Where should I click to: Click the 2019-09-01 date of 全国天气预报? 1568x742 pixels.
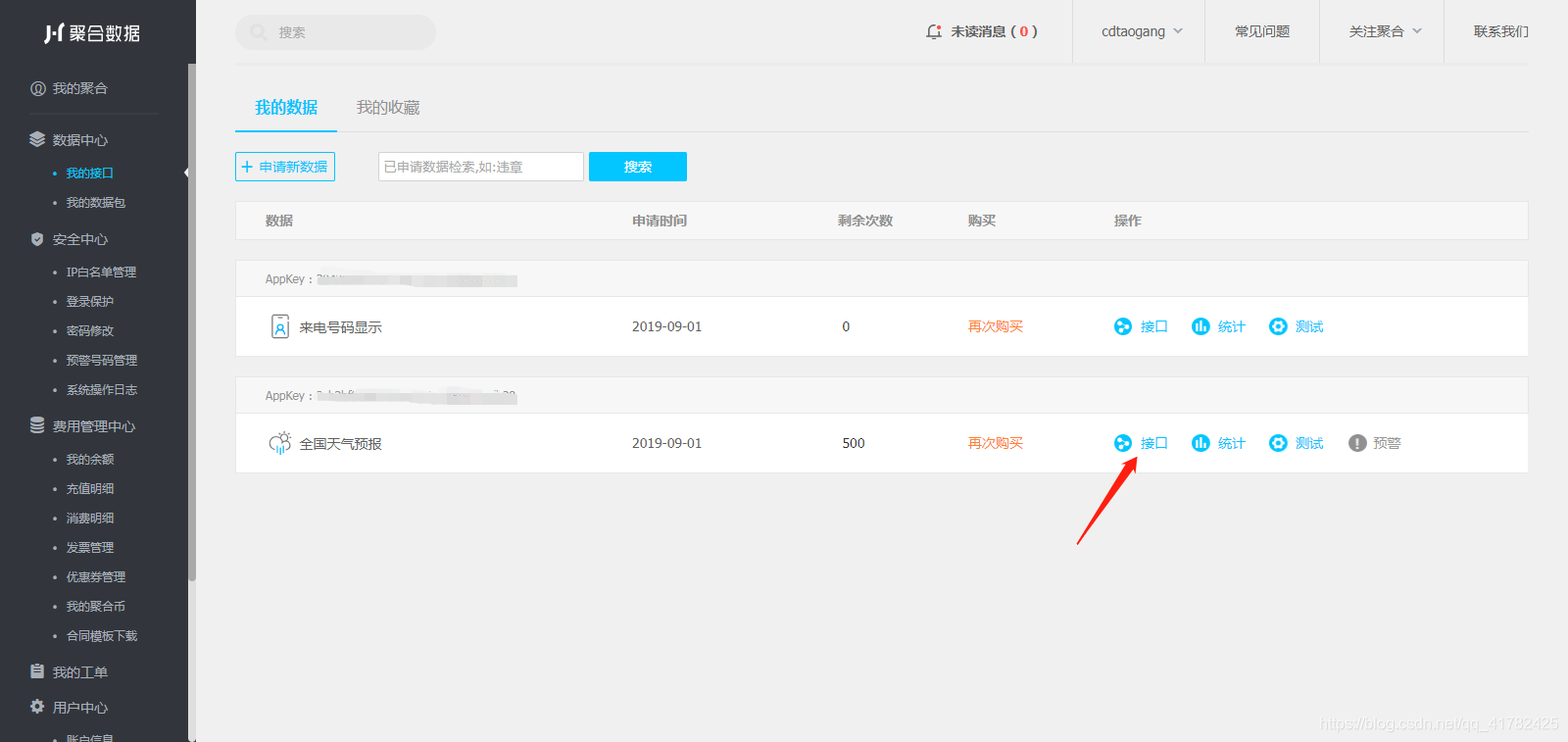667,443
